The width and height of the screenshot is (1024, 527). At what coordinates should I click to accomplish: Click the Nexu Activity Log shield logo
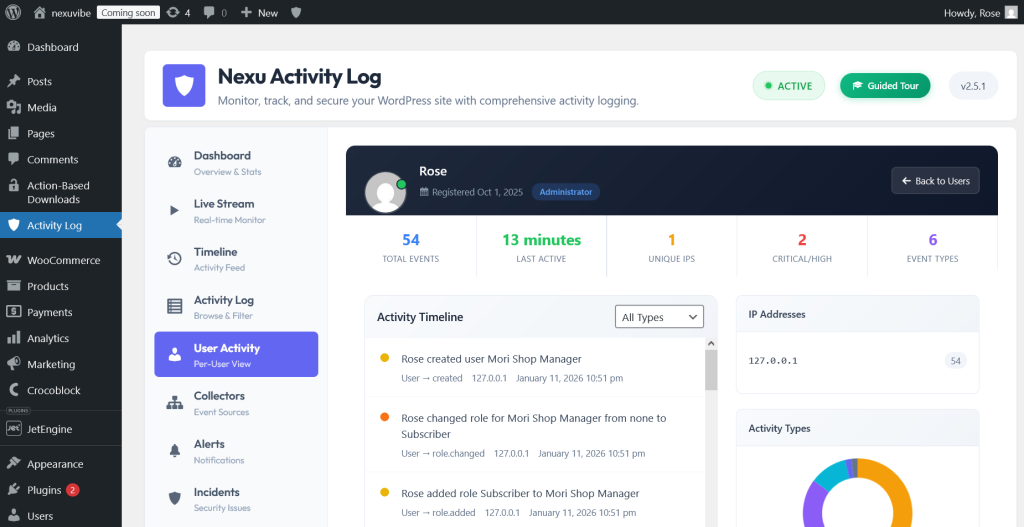click(184, 85)
